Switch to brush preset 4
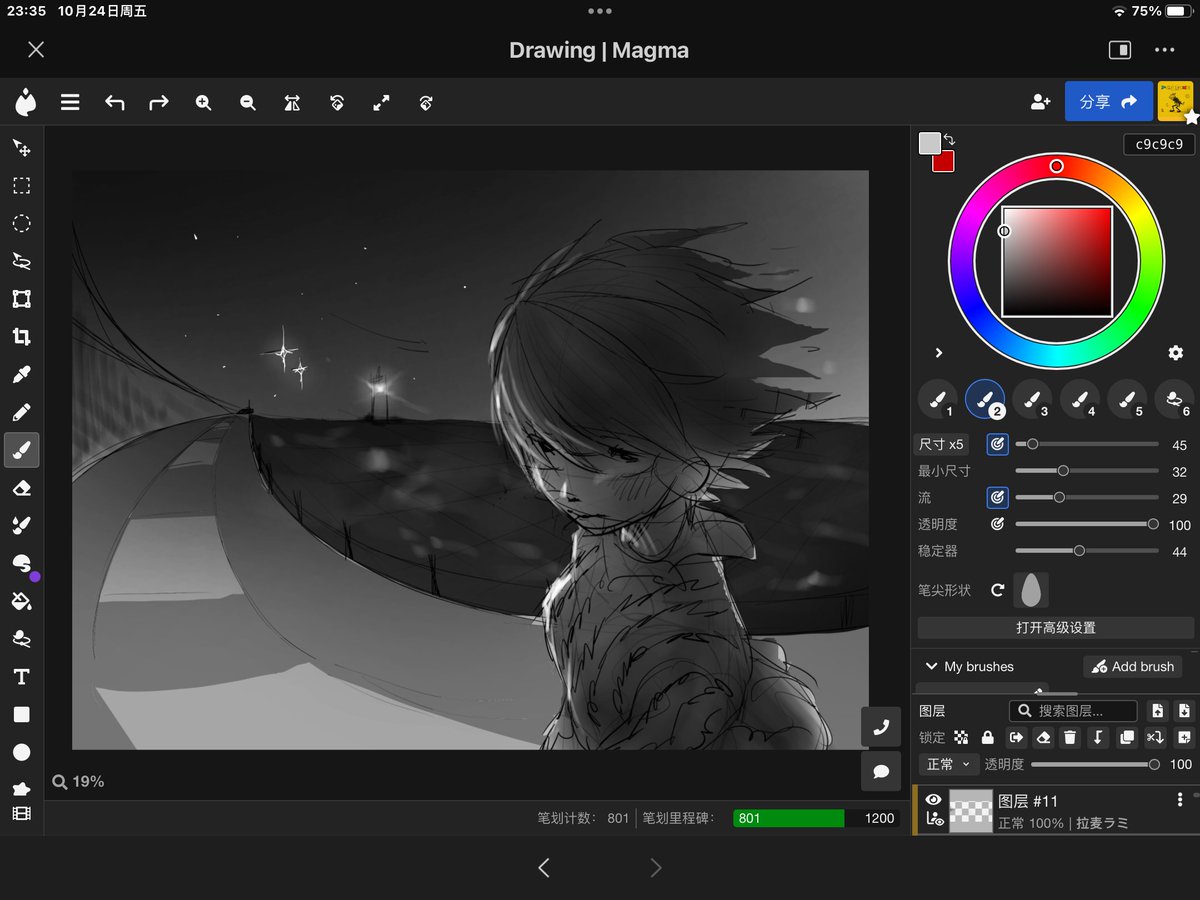 [x=1080, y=400]
